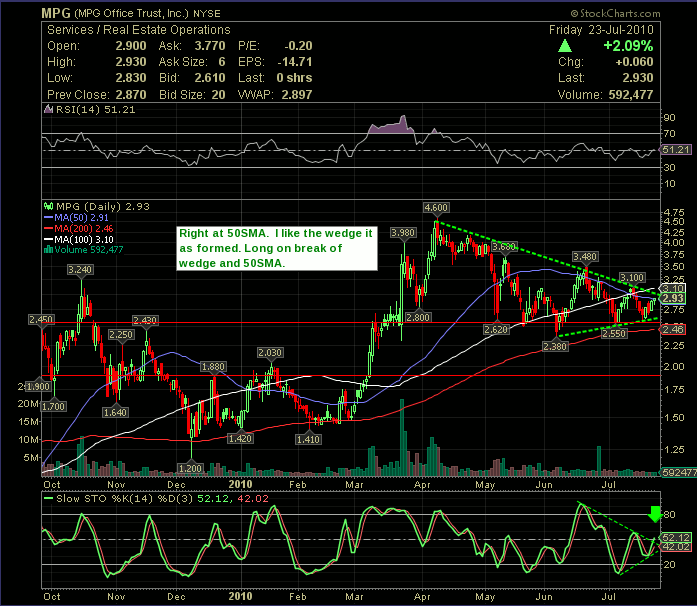Screen dimensions: 697x606
Task: Select the +2.09% percent change
Action: click(x=628, y=46)
